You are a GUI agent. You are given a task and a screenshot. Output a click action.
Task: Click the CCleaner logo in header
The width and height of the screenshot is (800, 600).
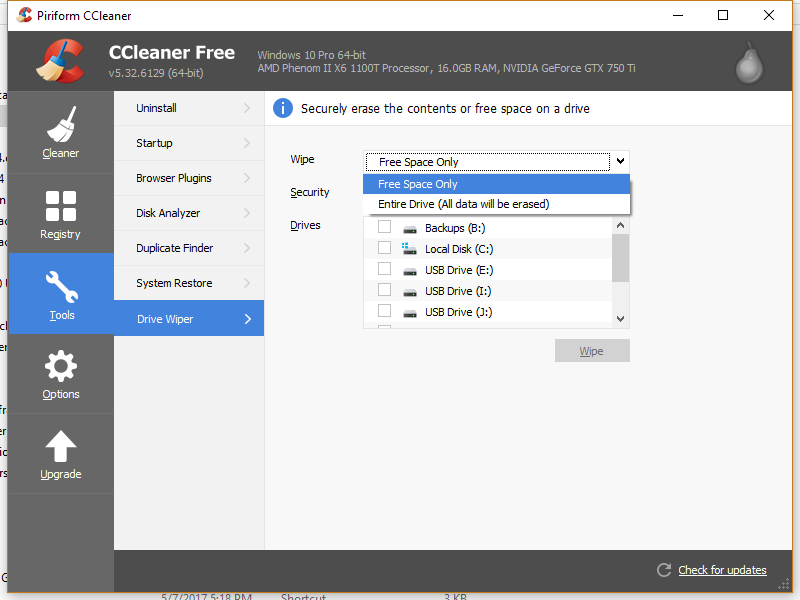coord(60,61)
